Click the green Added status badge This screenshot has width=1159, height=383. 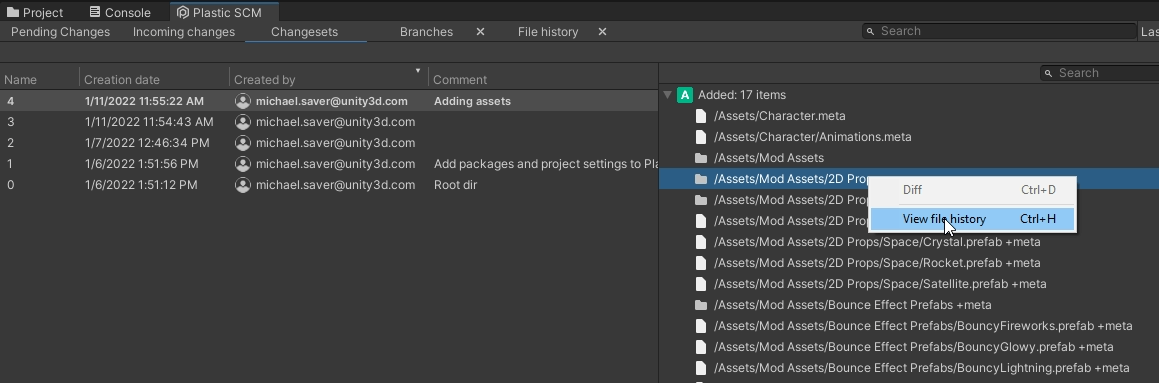(x=685, y=95)
